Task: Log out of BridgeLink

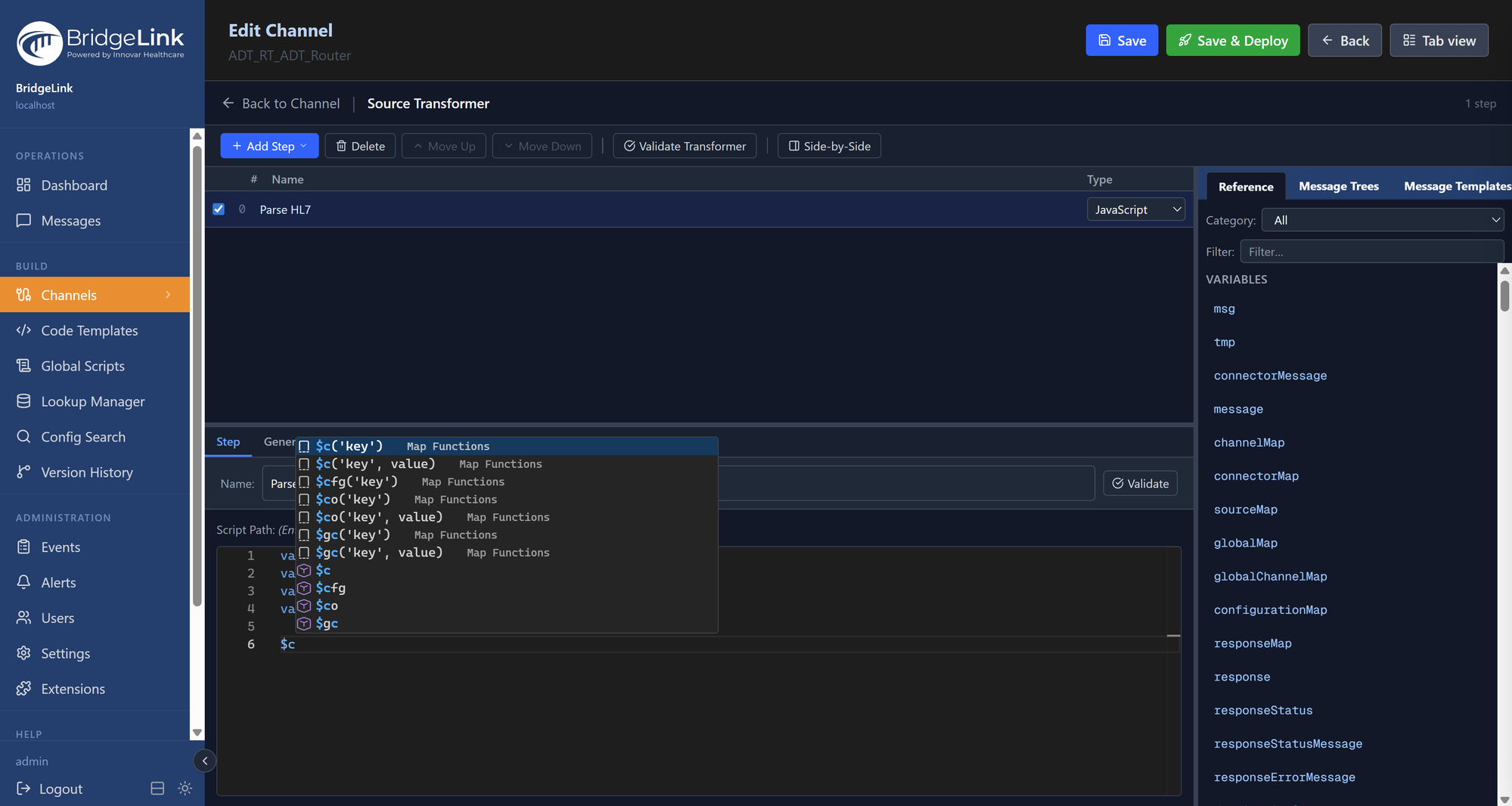Action: tap(50, 789)
